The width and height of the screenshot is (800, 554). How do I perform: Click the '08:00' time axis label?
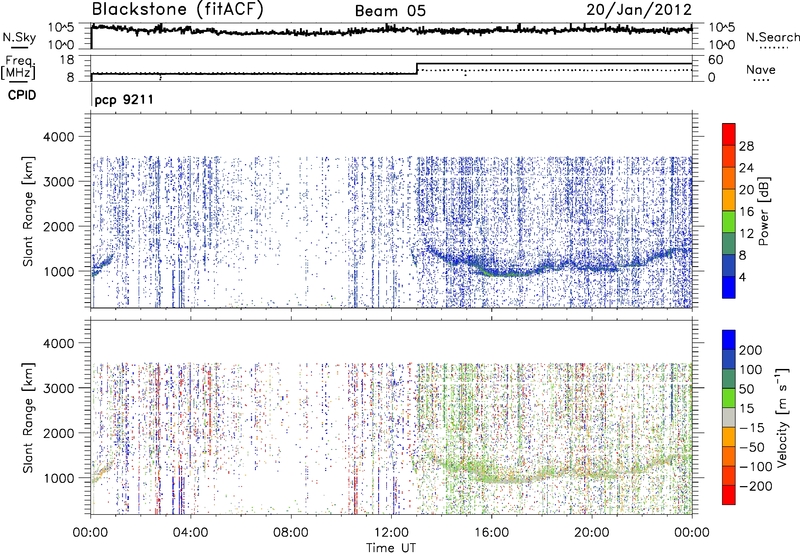point(291,533)
